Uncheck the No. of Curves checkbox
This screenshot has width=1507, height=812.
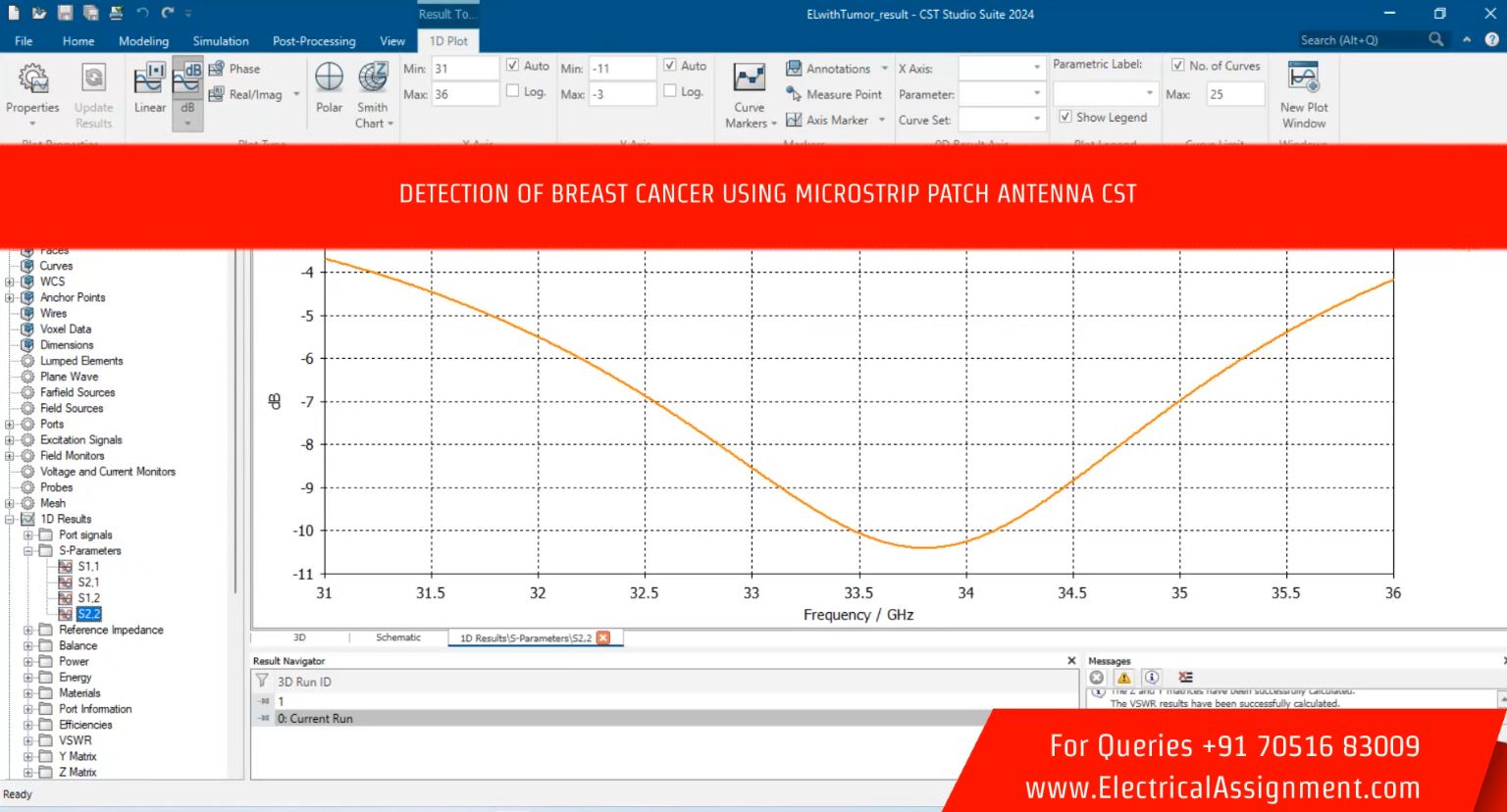pos(1177,66)
